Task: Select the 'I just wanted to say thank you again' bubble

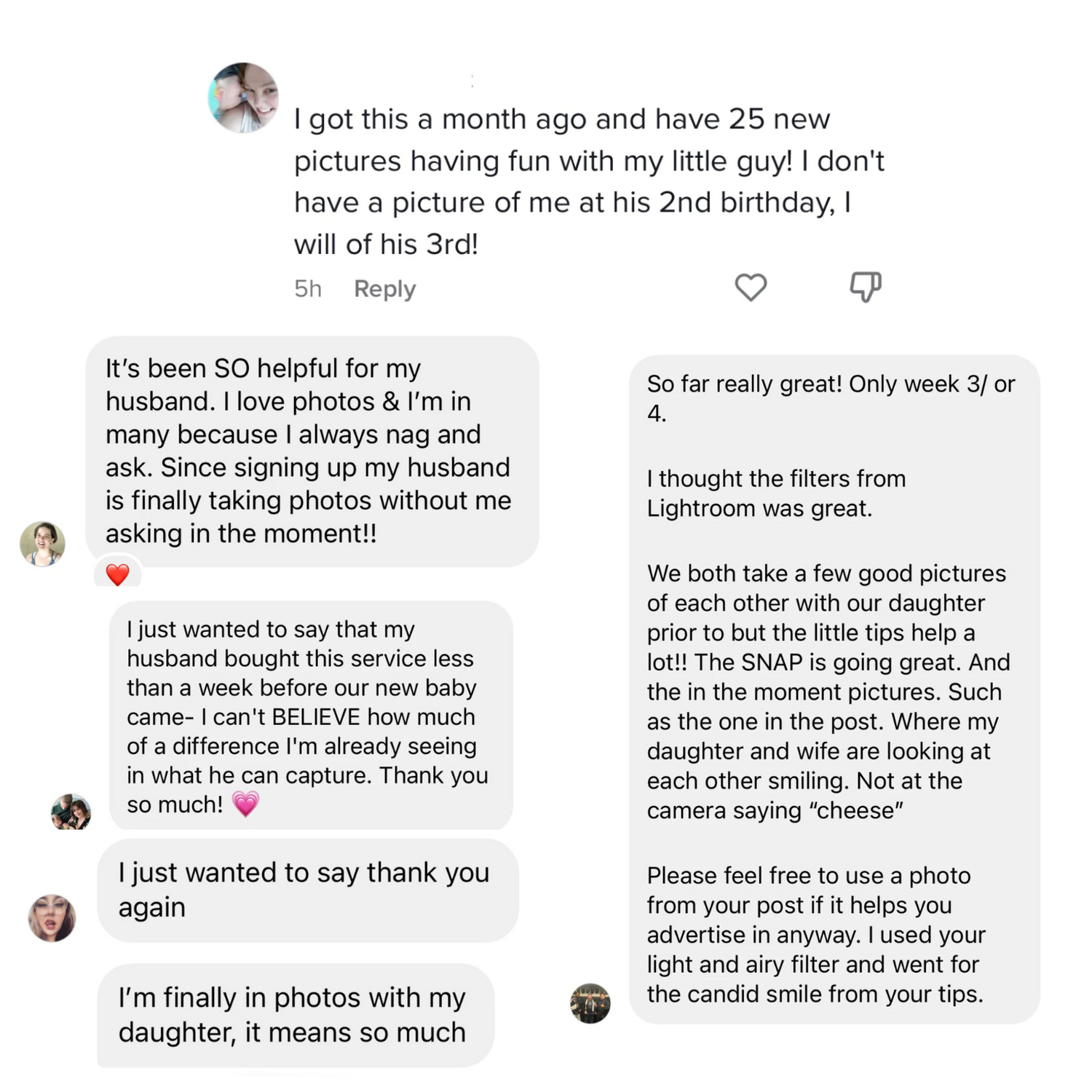Action: pyautogui.click(x=308, y=890)
